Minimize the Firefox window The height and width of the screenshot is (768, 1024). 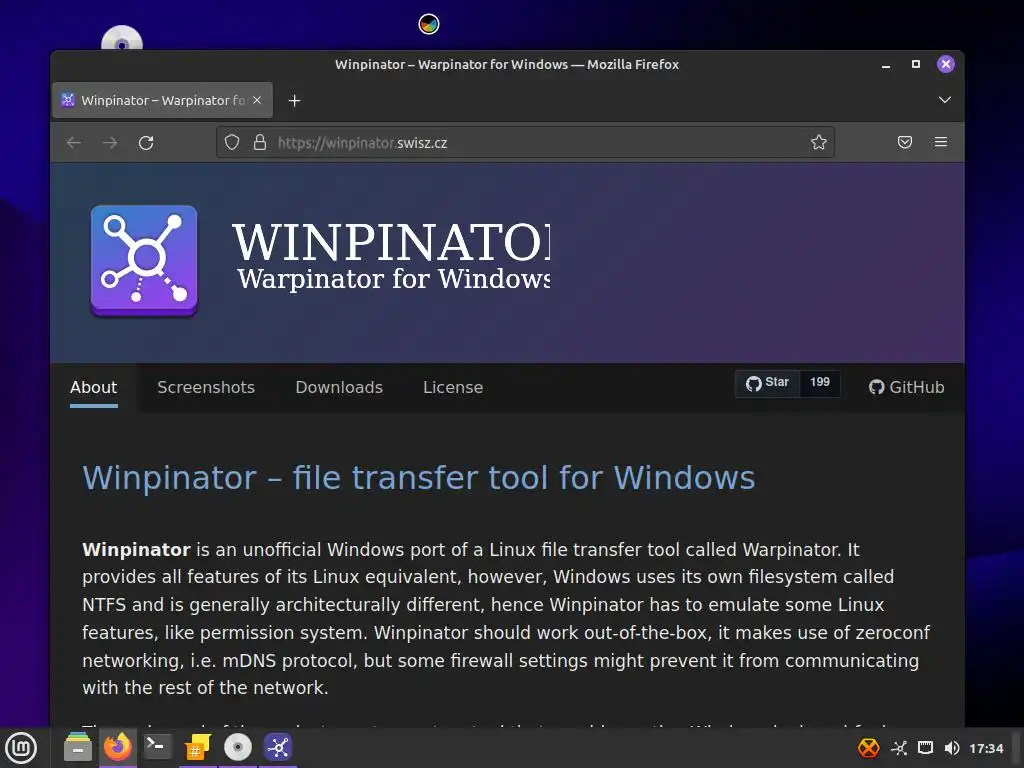tap(886, 65)
